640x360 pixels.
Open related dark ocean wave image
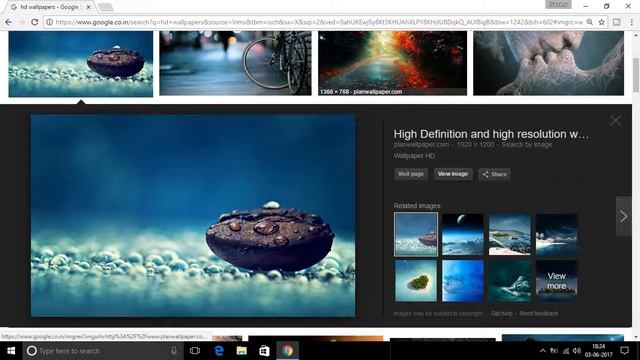pos(556,234)
